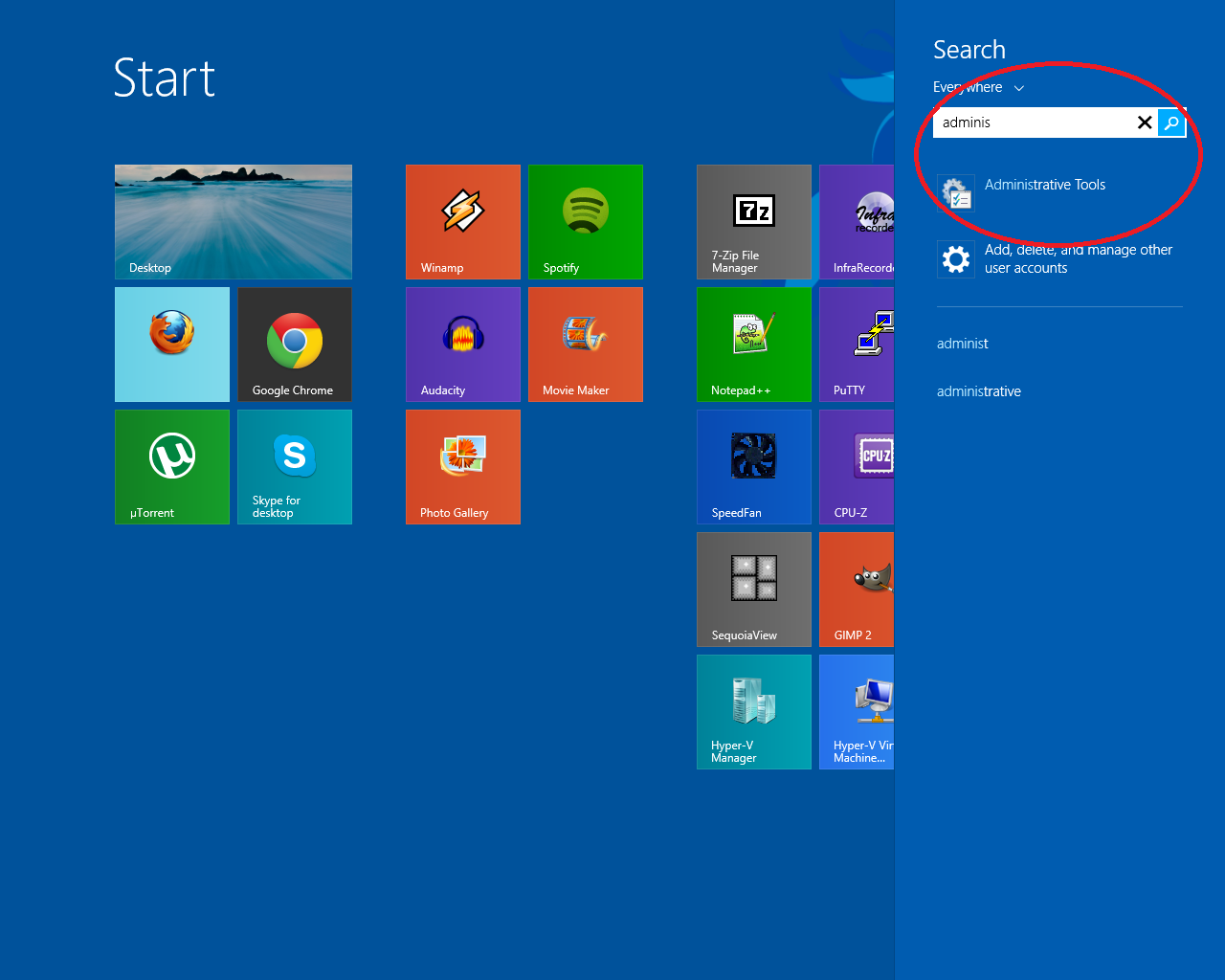Launch the Firefox tile
This screenshot has width=1225, height=980.
tap(172, 345)
